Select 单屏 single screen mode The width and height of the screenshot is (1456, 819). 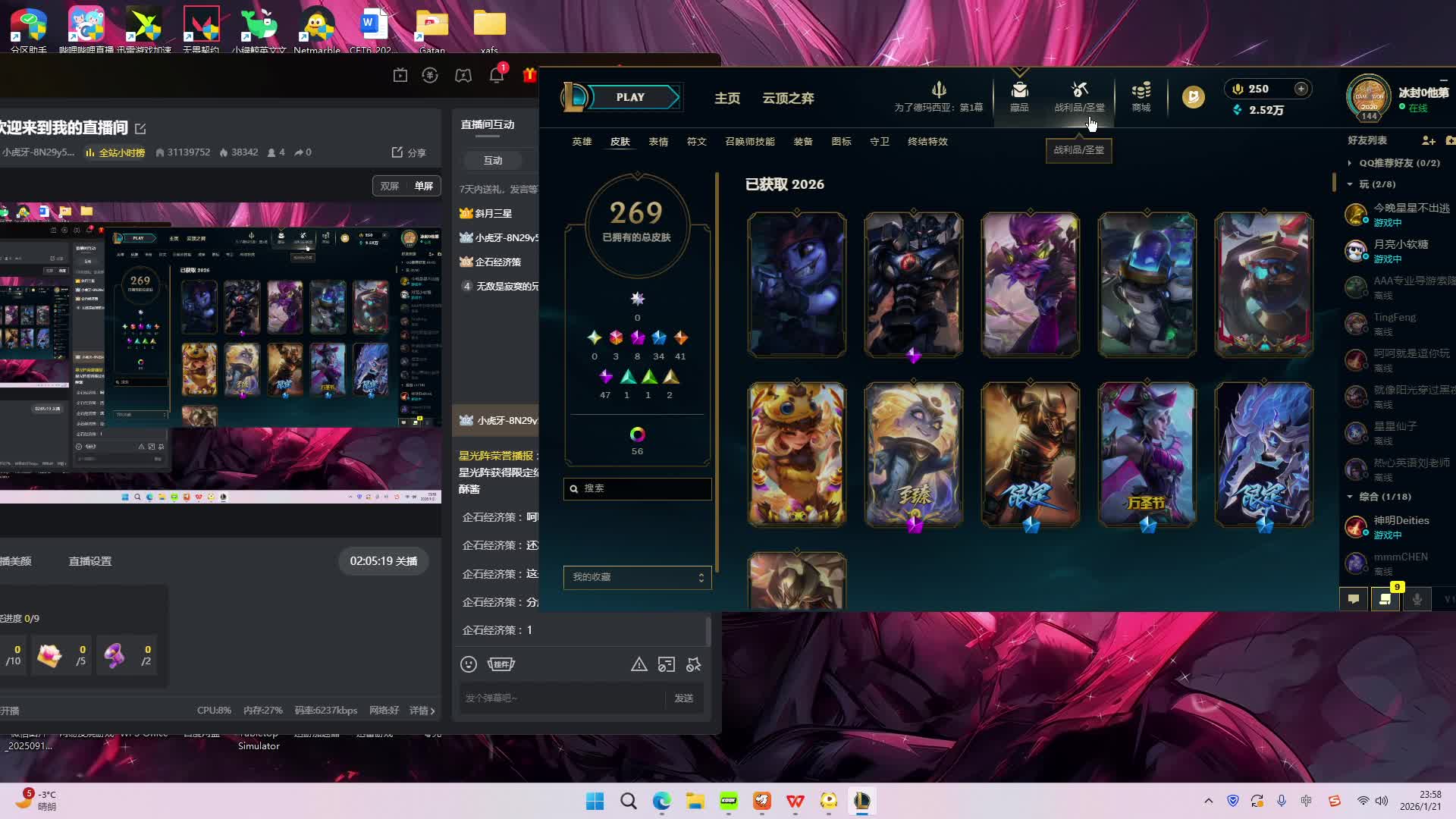click(x=423, y=186)
